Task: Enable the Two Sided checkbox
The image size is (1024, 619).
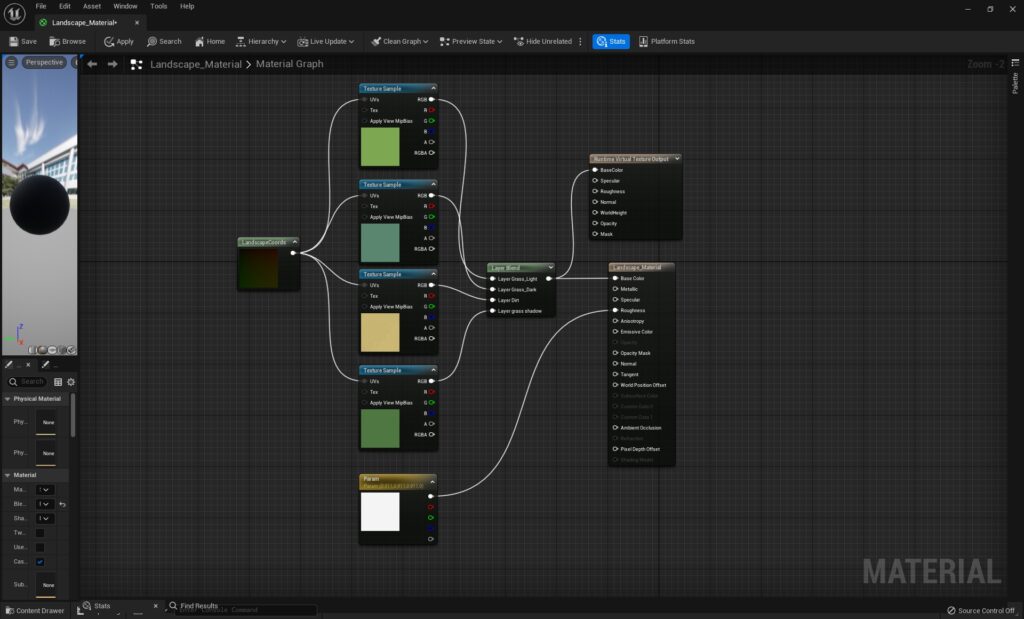Action: click(x=40, y=533)
